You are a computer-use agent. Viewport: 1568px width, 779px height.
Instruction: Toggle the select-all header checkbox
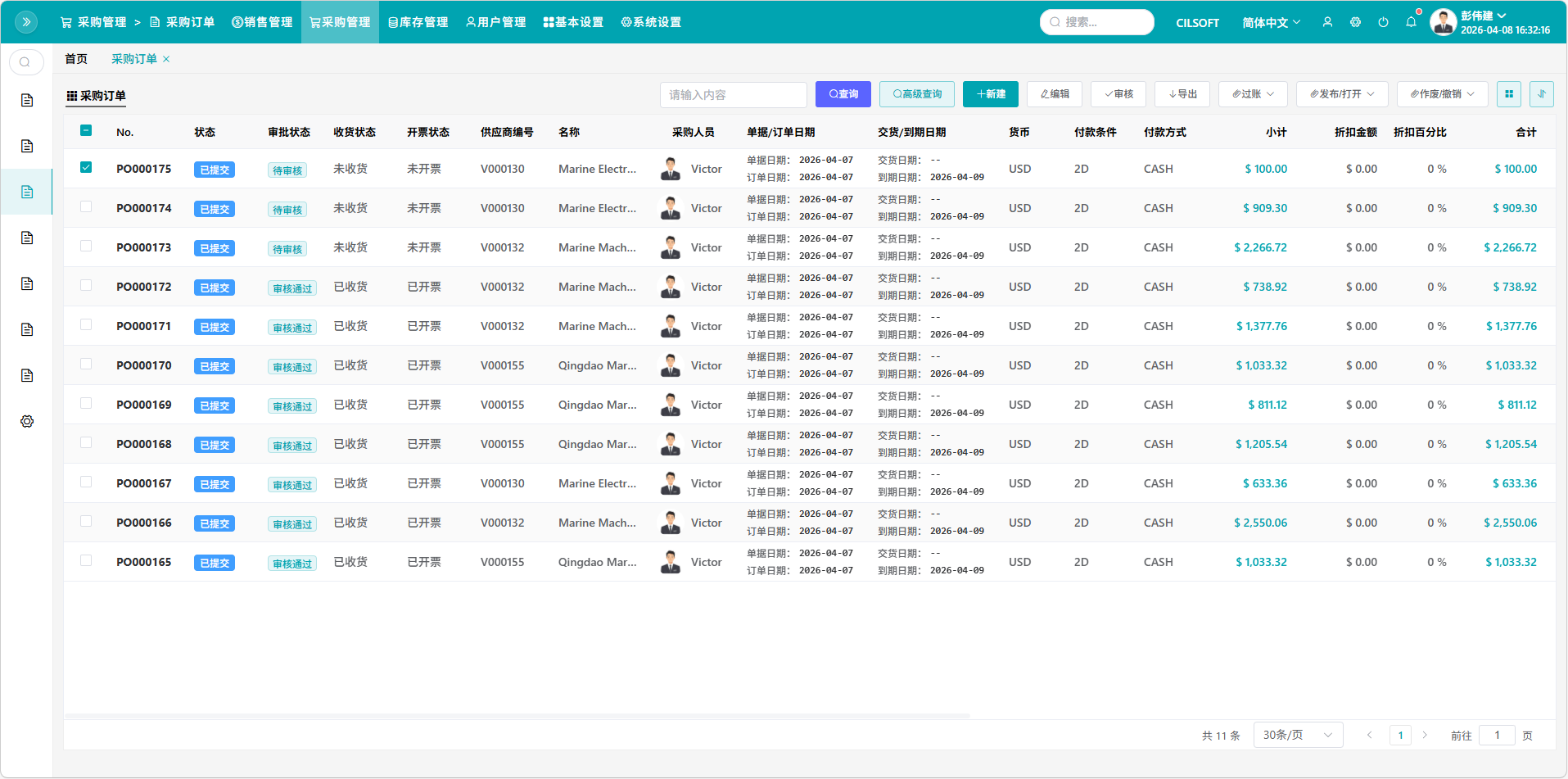[x=86, y=131]
